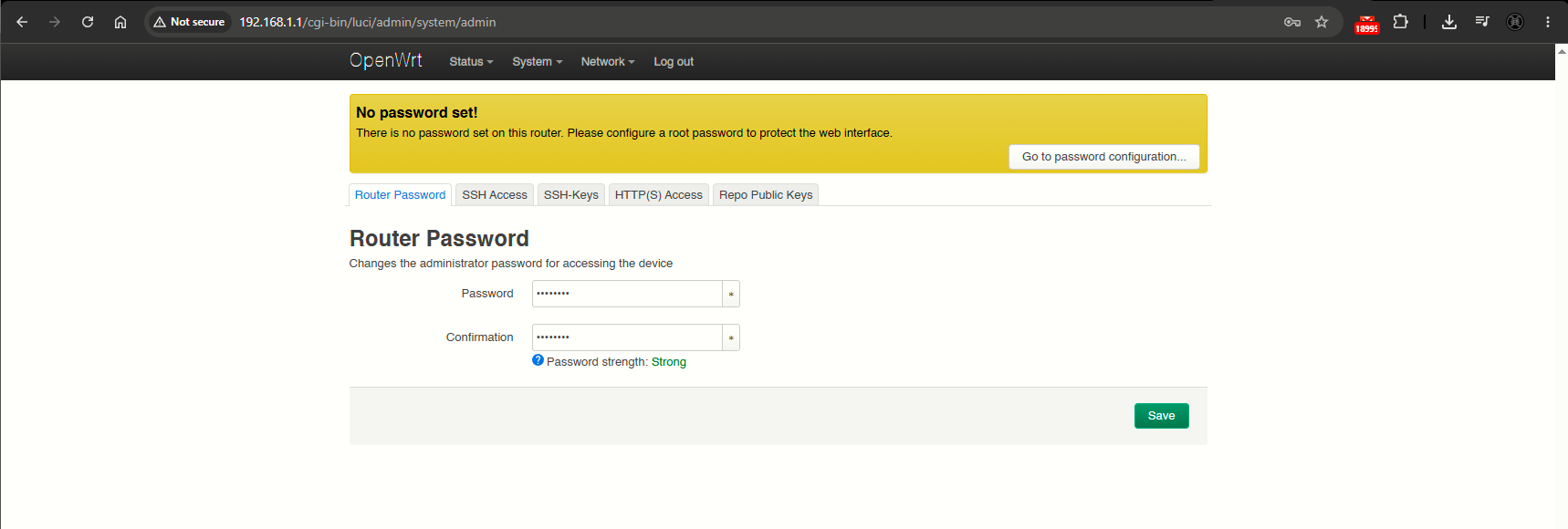The height and width of the screenshot is (529, 1568).
Task: Open saved passwords key icon
Action: coord(1292,22)
